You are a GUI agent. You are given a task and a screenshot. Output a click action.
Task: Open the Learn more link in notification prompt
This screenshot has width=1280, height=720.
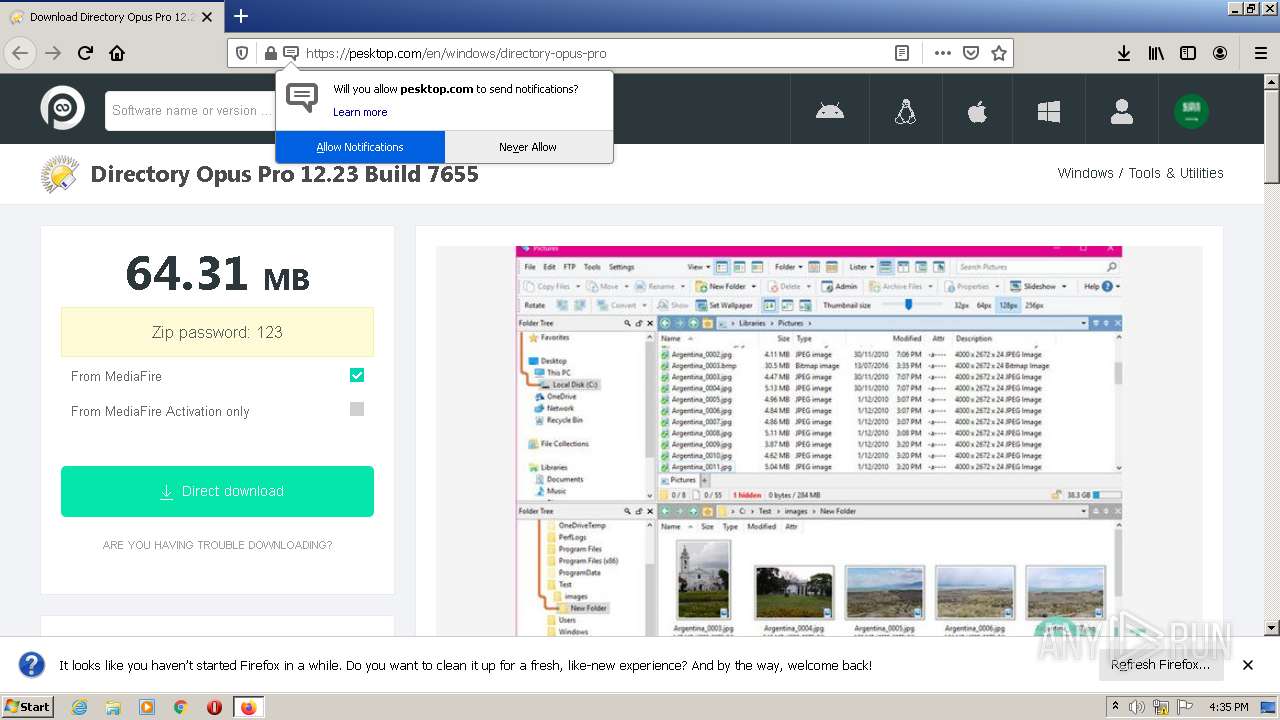360,112
